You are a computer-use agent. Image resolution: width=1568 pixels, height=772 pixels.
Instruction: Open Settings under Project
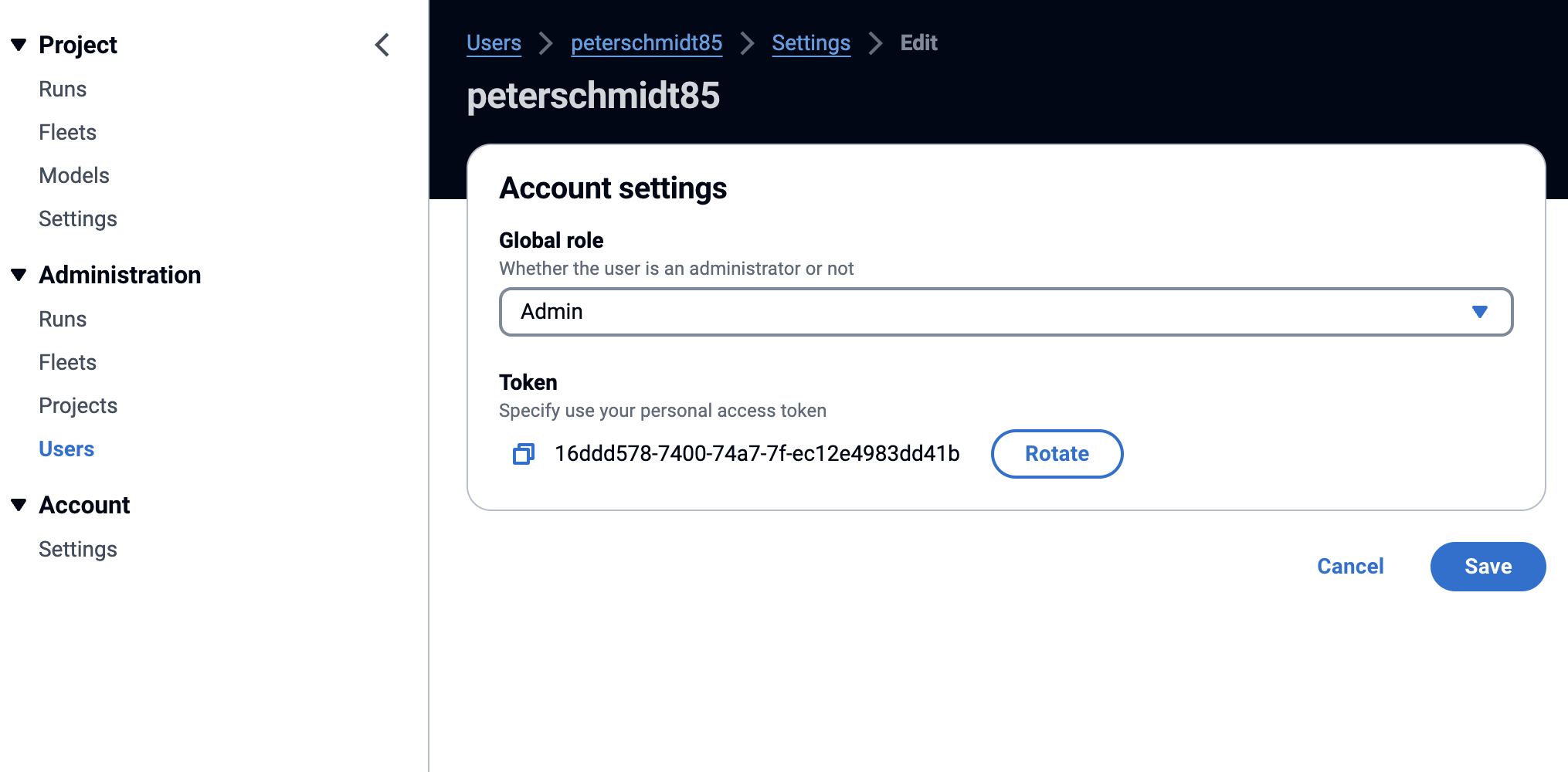(x=78, y=219)
